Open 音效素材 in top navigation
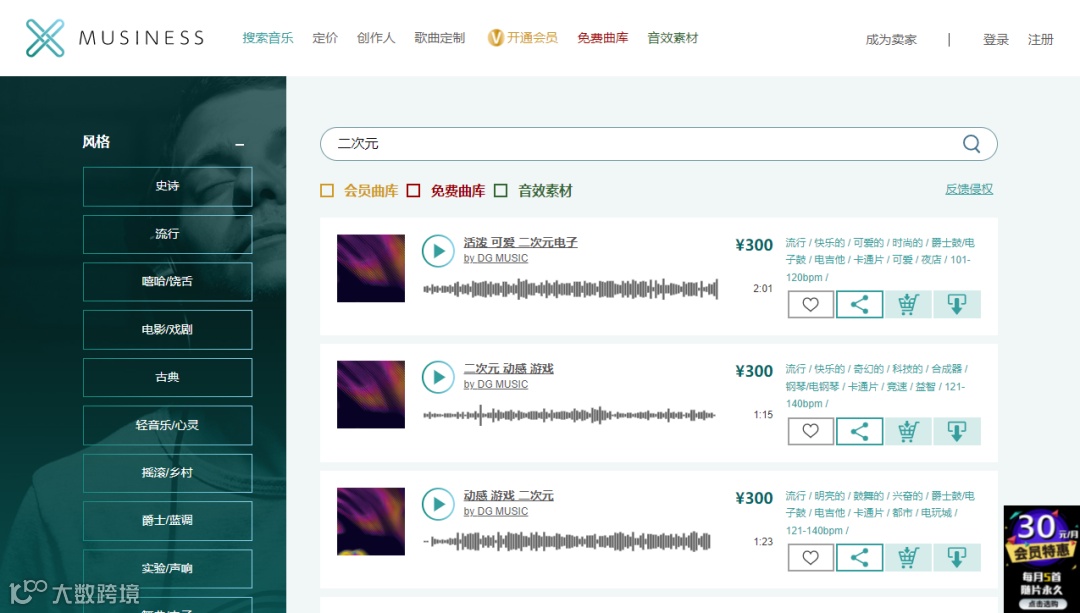 [x=673, y=38]
